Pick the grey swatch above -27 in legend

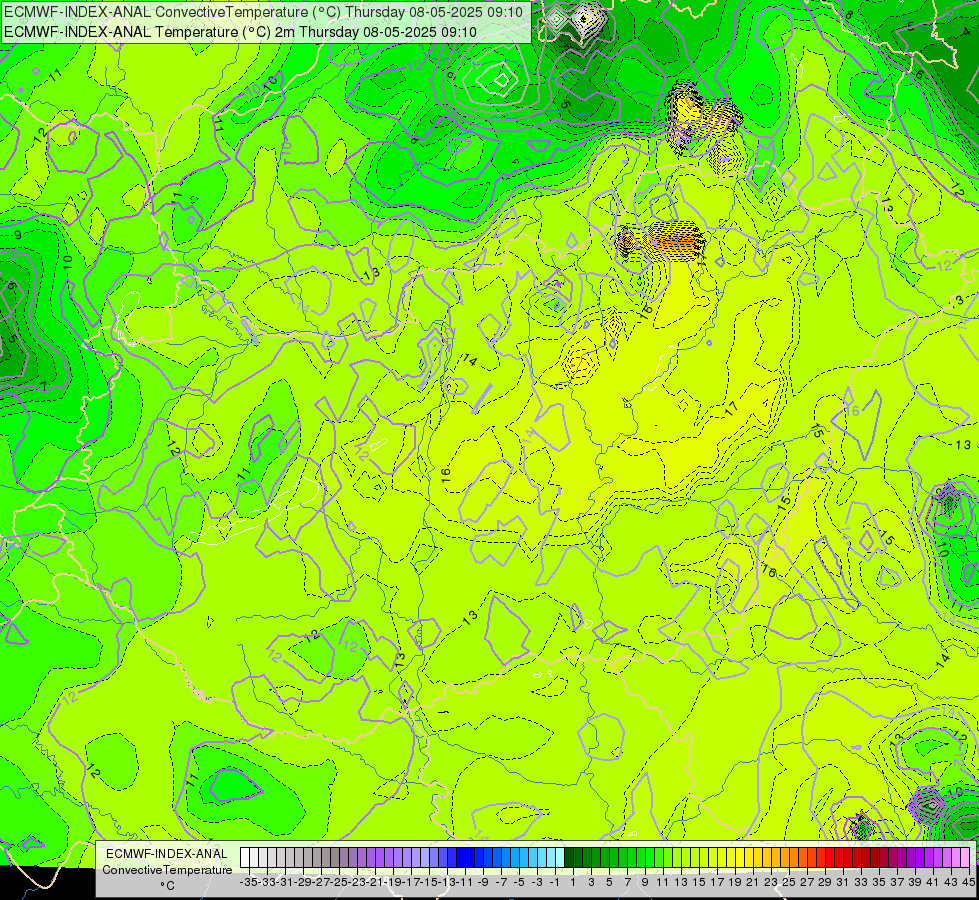pyautogui.click(x=317, y=858)
